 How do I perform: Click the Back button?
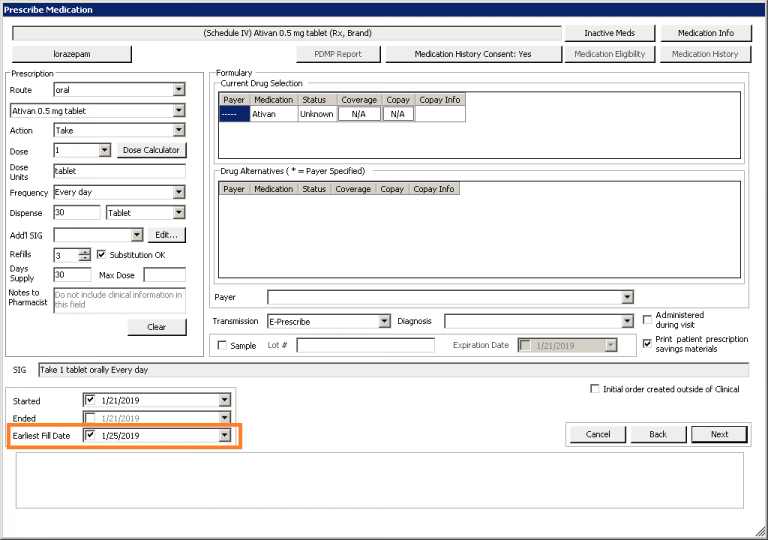point(658,434)
